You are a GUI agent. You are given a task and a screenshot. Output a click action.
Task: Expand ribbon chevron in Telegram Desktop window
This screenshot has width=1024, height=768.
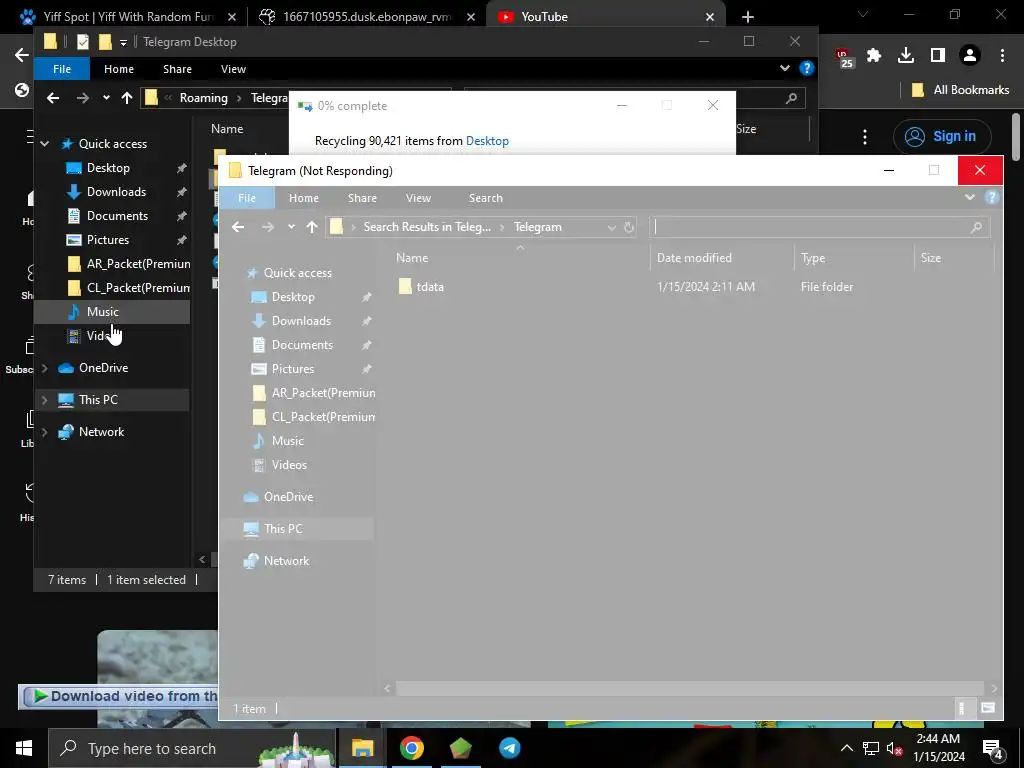pyautogui.click(x=785, y=68)
